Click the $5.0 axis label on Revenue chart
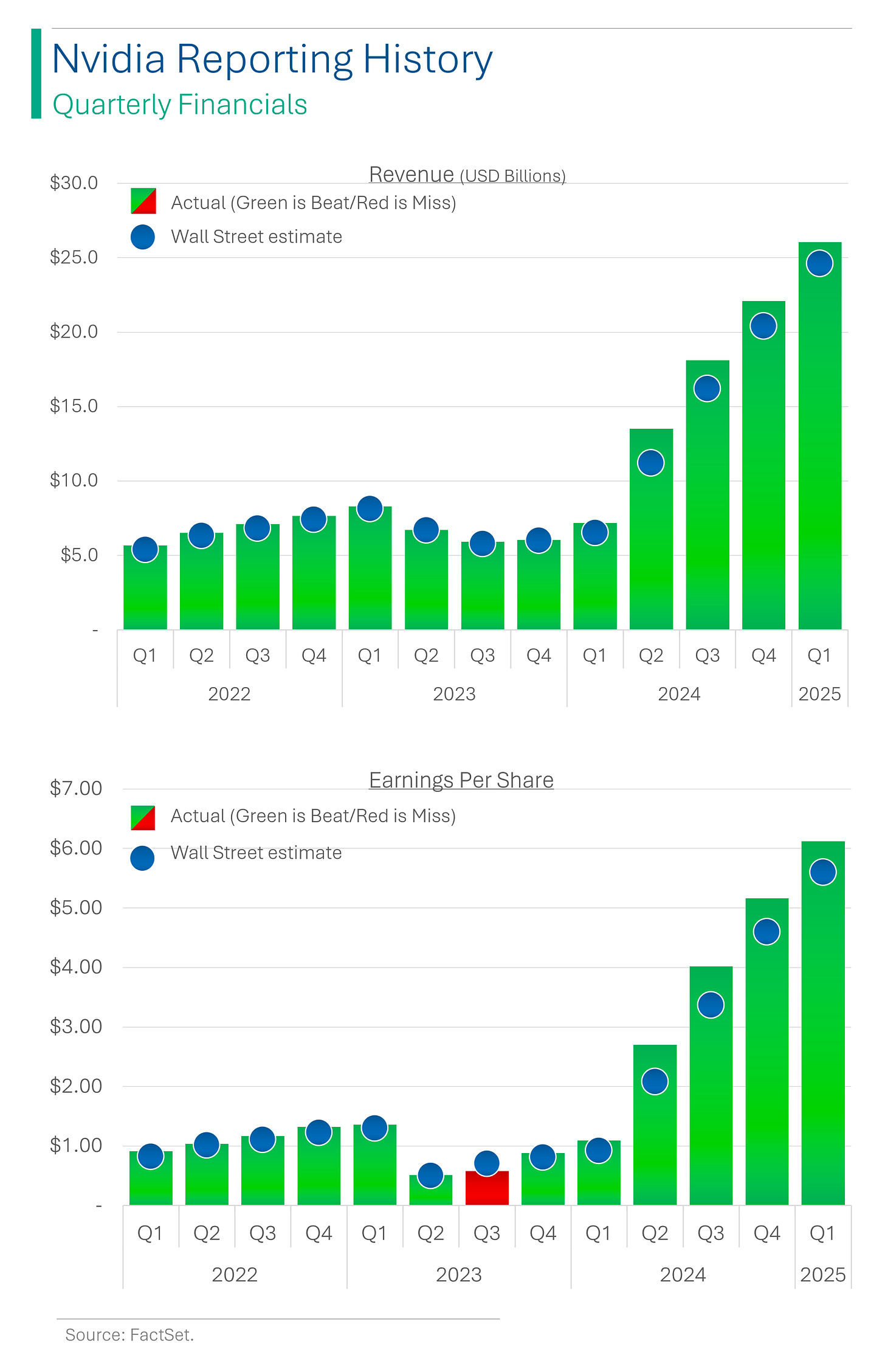Screen dimensions: 885x1372 (x=79, y=555)
